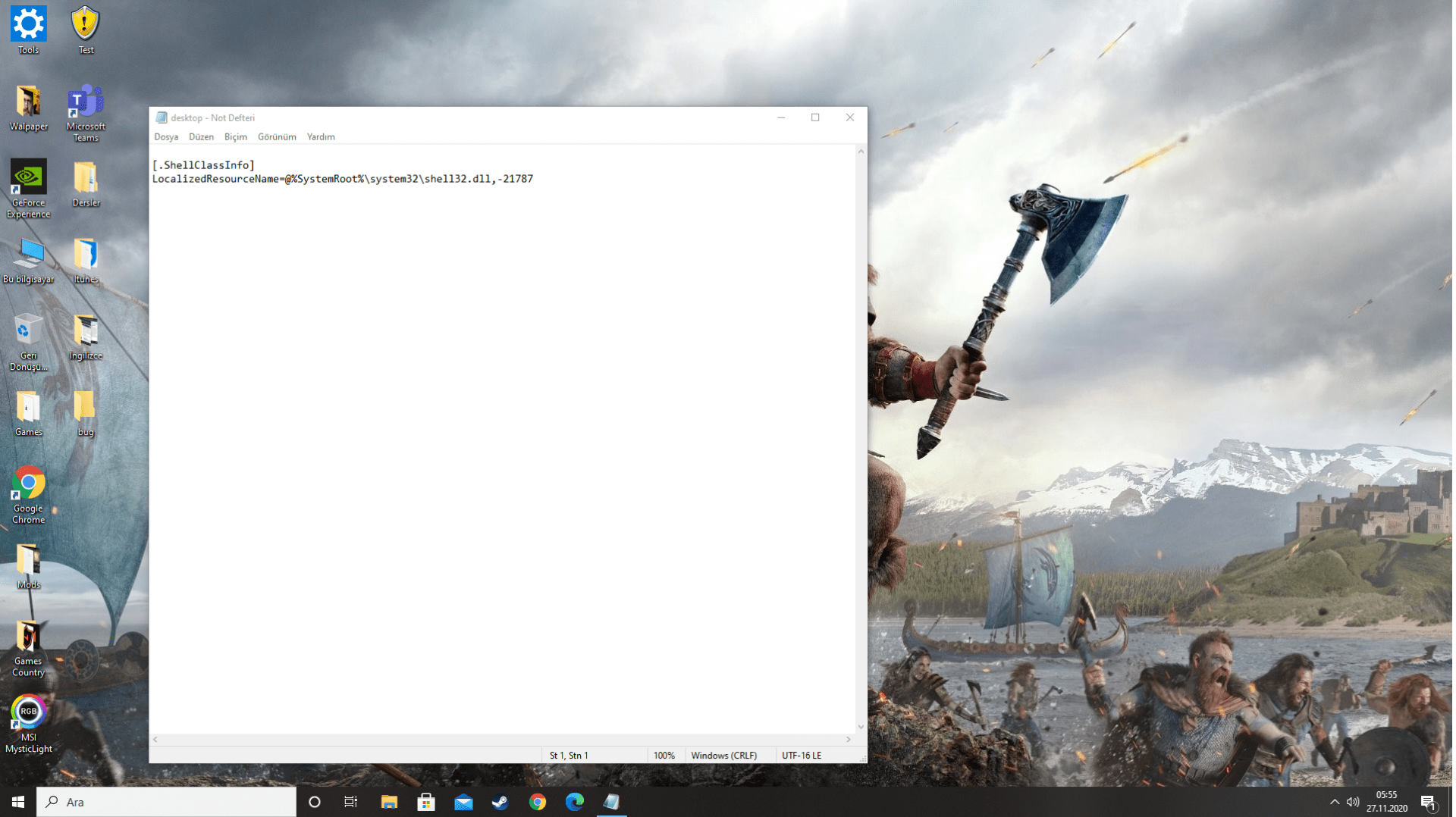
Task: Open the Dosya menu
Action: click(166, 137)
